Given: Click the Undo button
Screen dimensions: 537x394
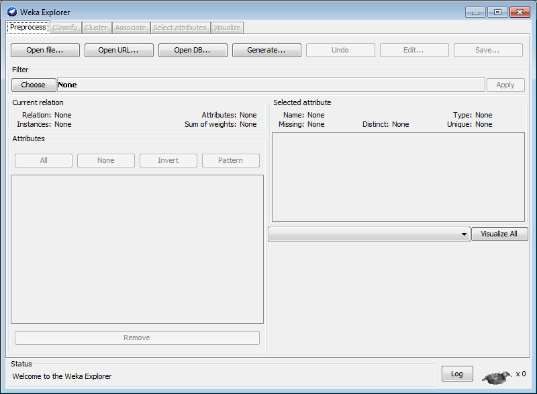Looking at the screenshot, I should point(340,50).
